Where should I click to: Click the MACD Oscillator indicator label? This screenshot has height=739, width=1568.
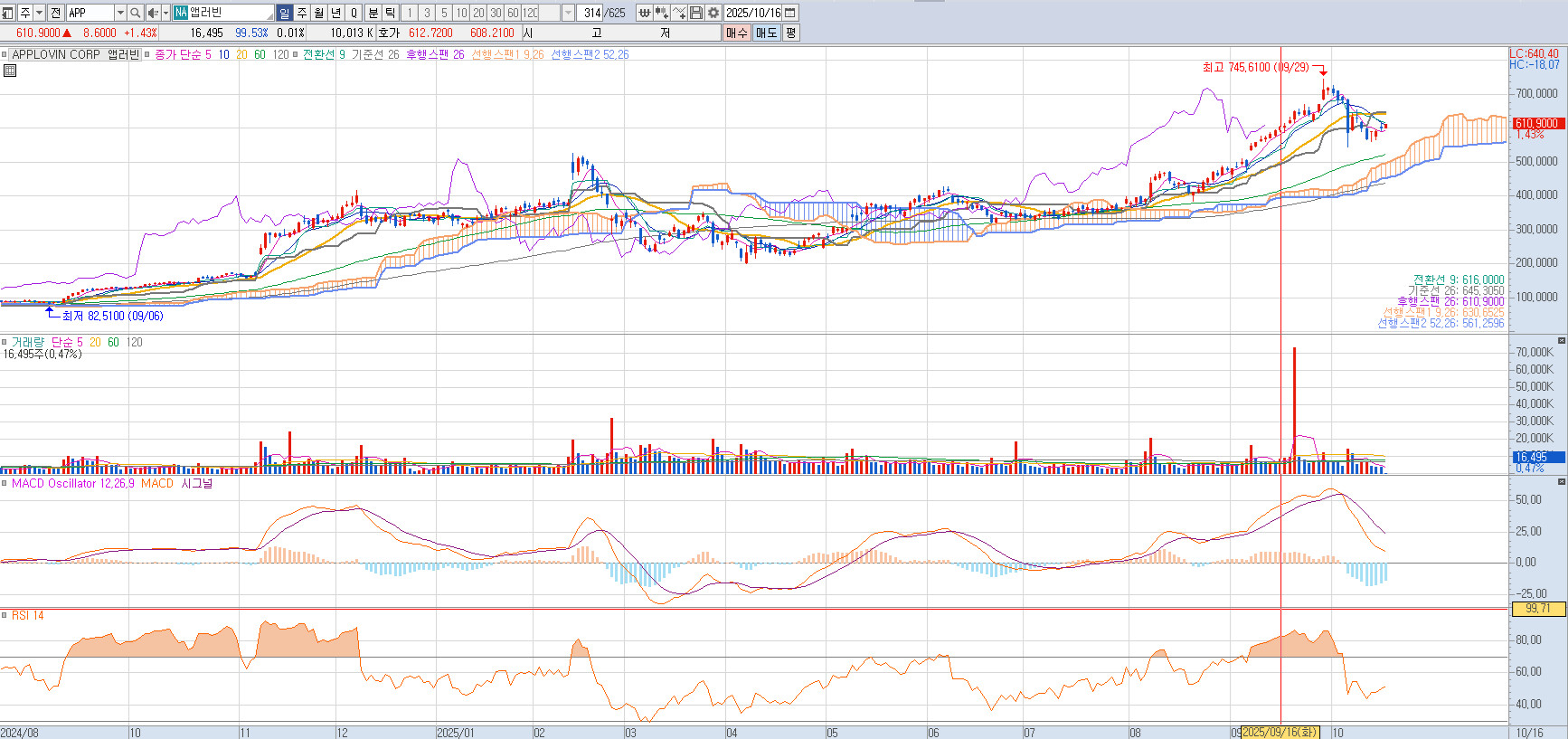coord(72,484)
